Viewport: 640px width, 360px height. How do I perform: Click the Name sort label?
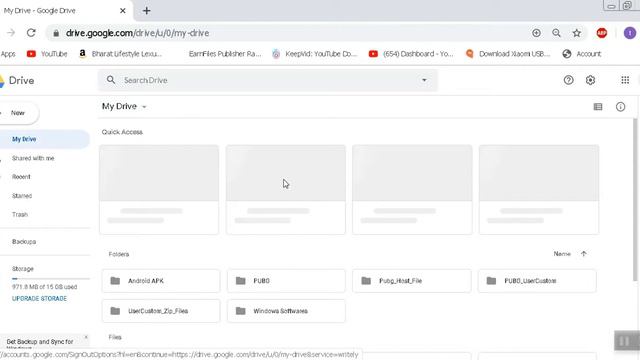pyautogui.click(x=562, y=254)
